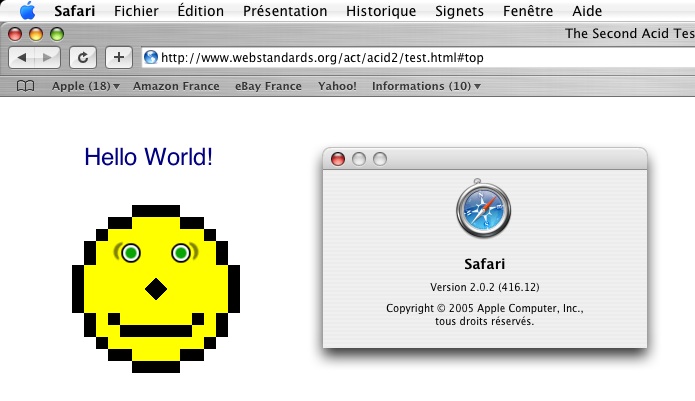Click the smiley face's black diamond nose
The width and height of the screenshot is (695, 401).
pos(156,289)
